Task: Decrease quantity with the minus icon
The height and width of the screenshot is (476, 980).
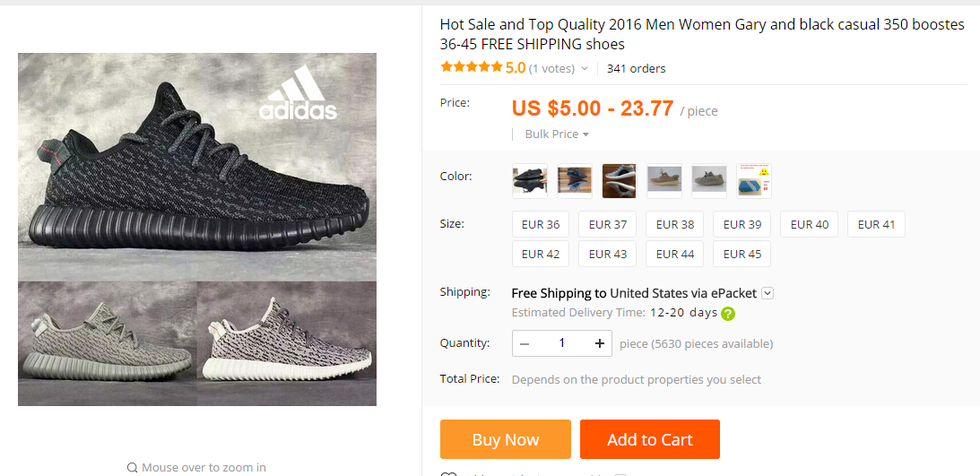Action: tap(525, 343)
